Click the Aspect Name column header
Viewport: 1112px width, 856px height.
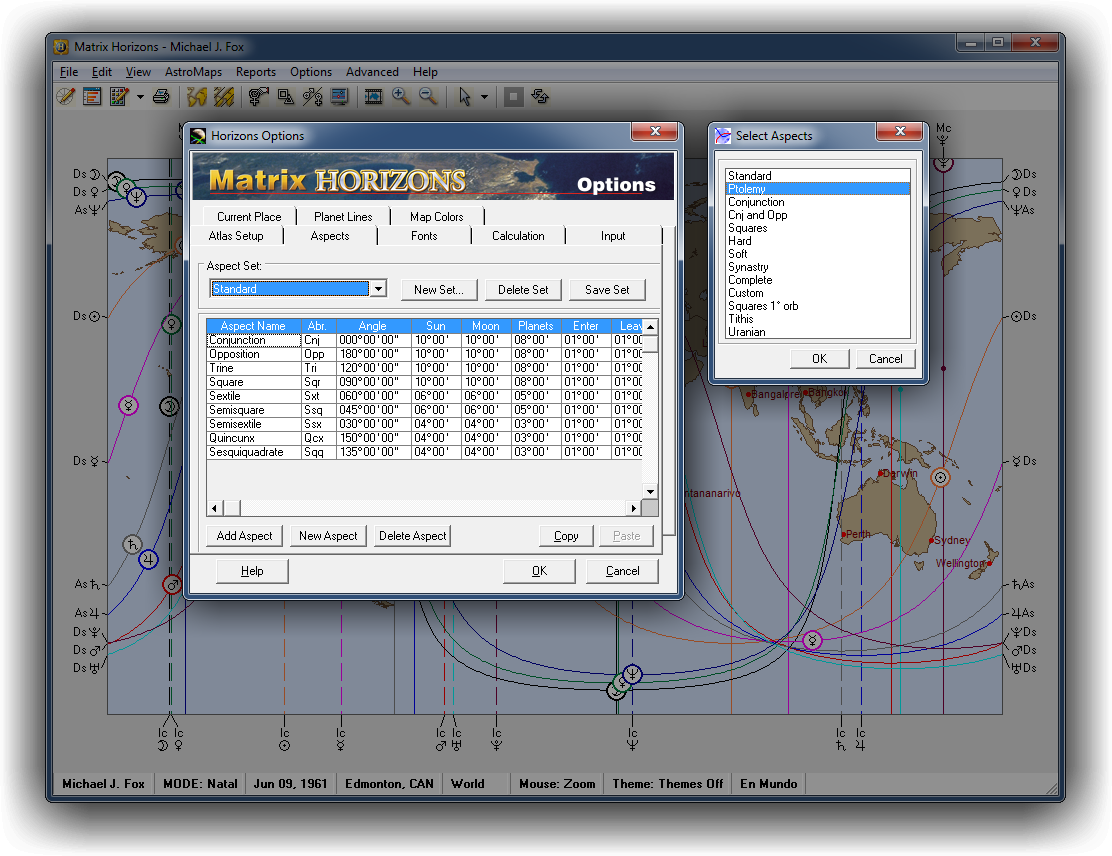253,326
